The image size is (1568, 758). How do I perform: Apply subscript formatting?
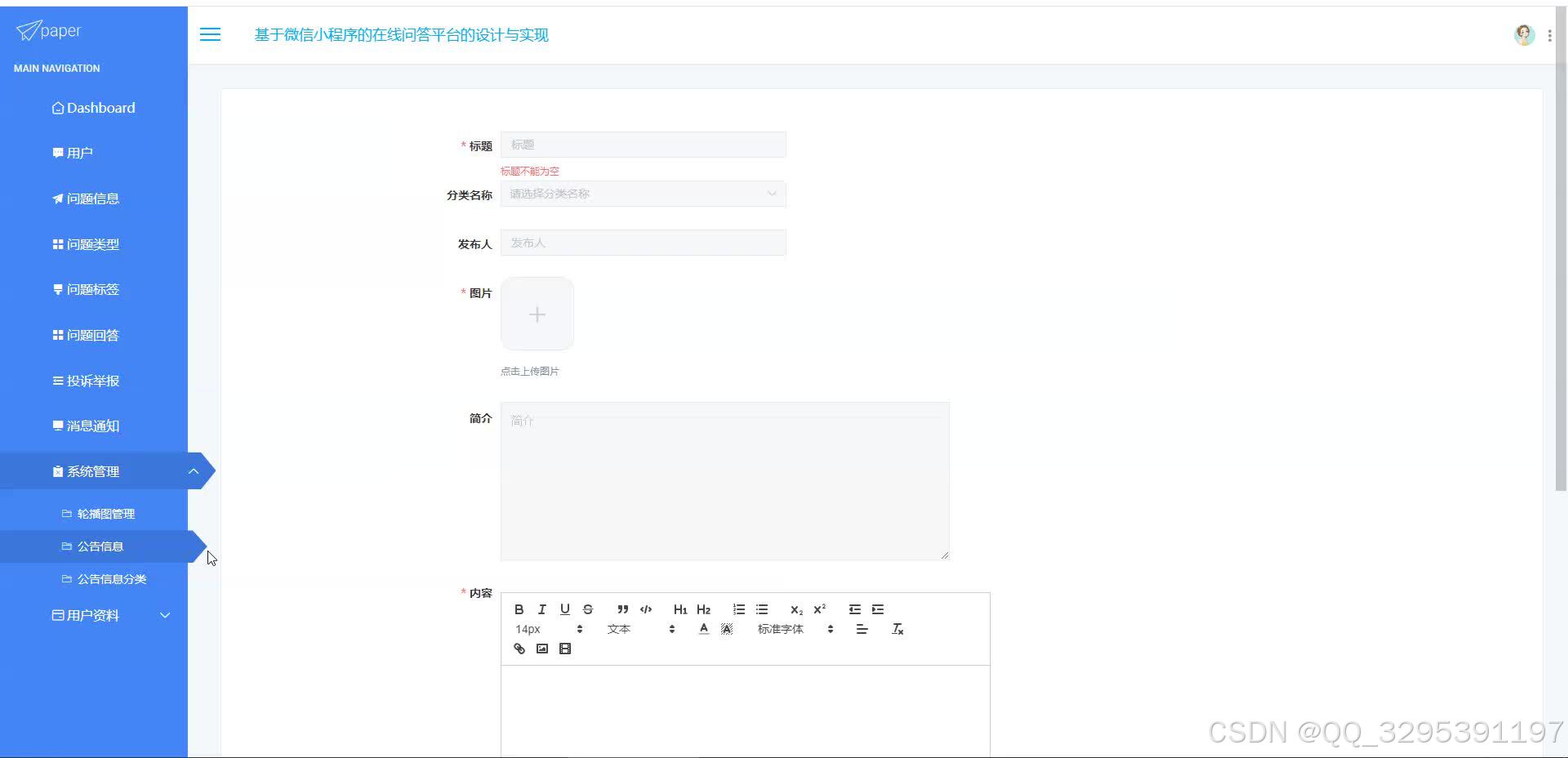pyautogui.click(x=796, y=609)
